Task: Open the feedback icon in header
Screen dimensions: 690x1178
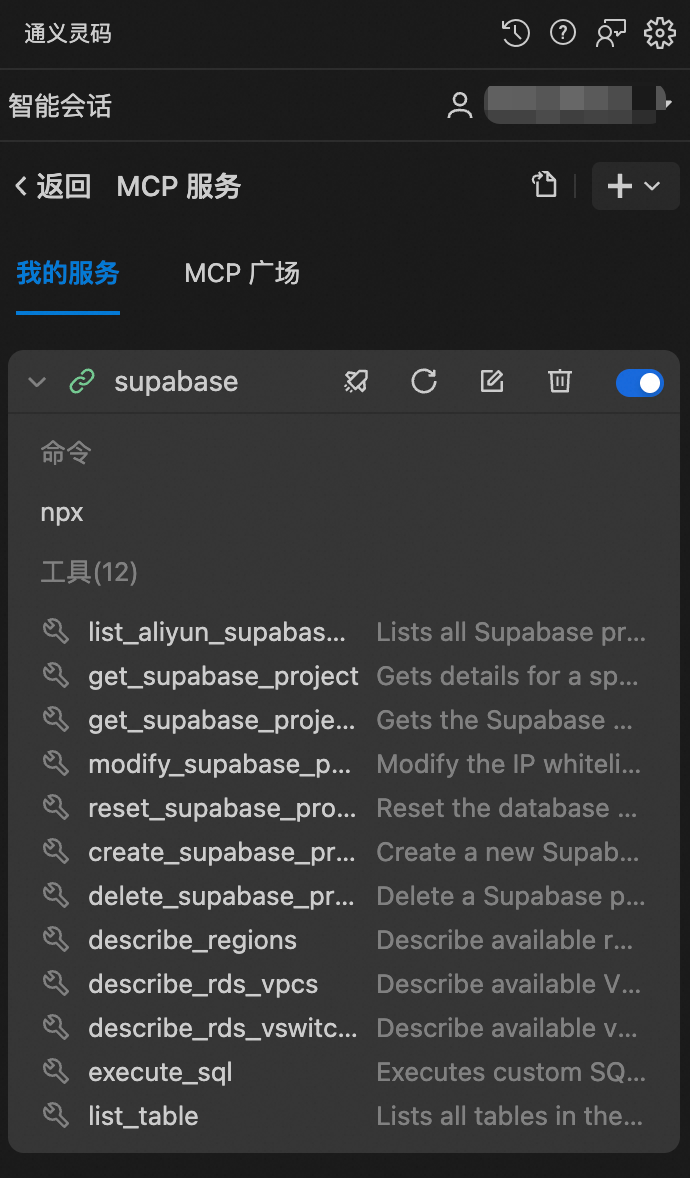Action: (x=611, y=33)
